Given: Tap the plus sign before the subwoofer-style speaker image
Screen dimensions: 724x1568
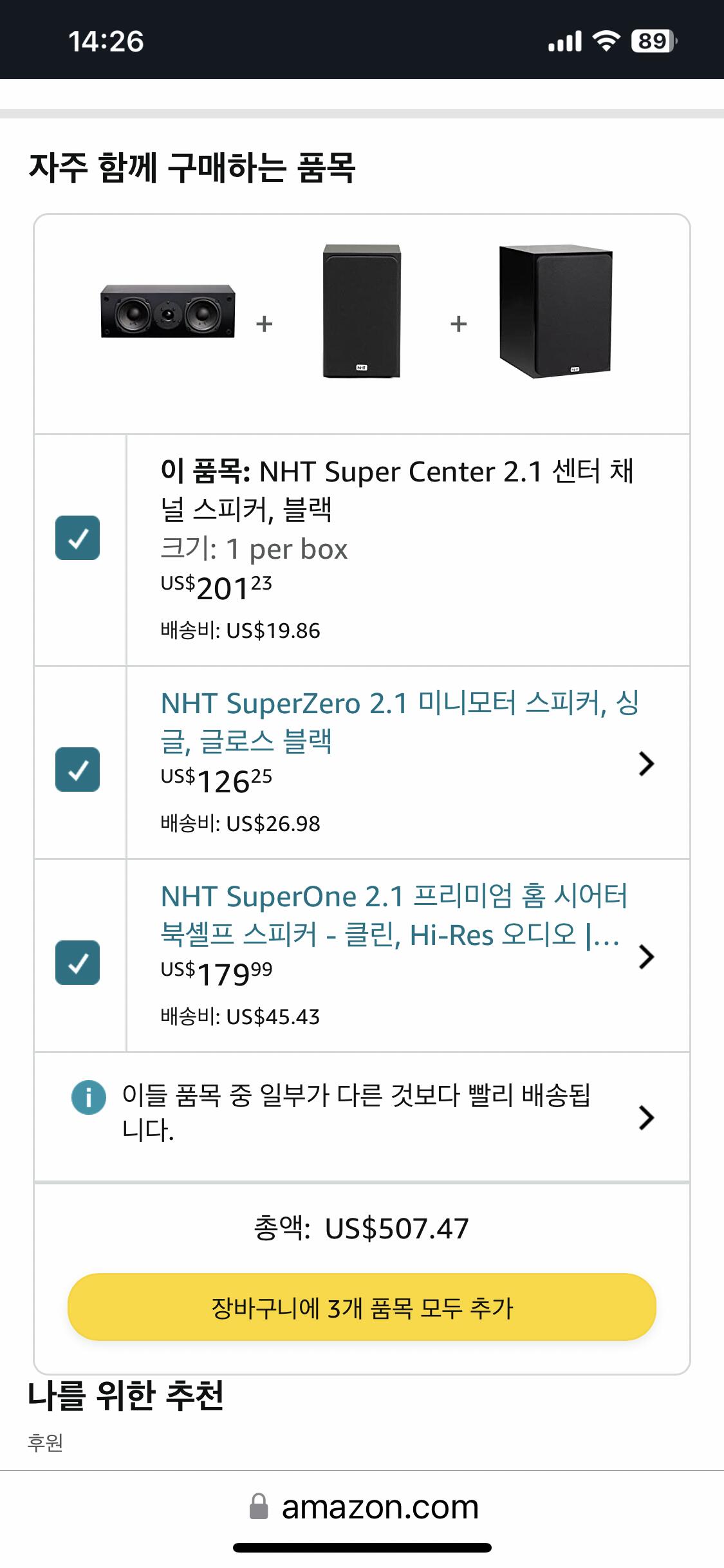Looking at the screenshot, I should click(458, 323).
